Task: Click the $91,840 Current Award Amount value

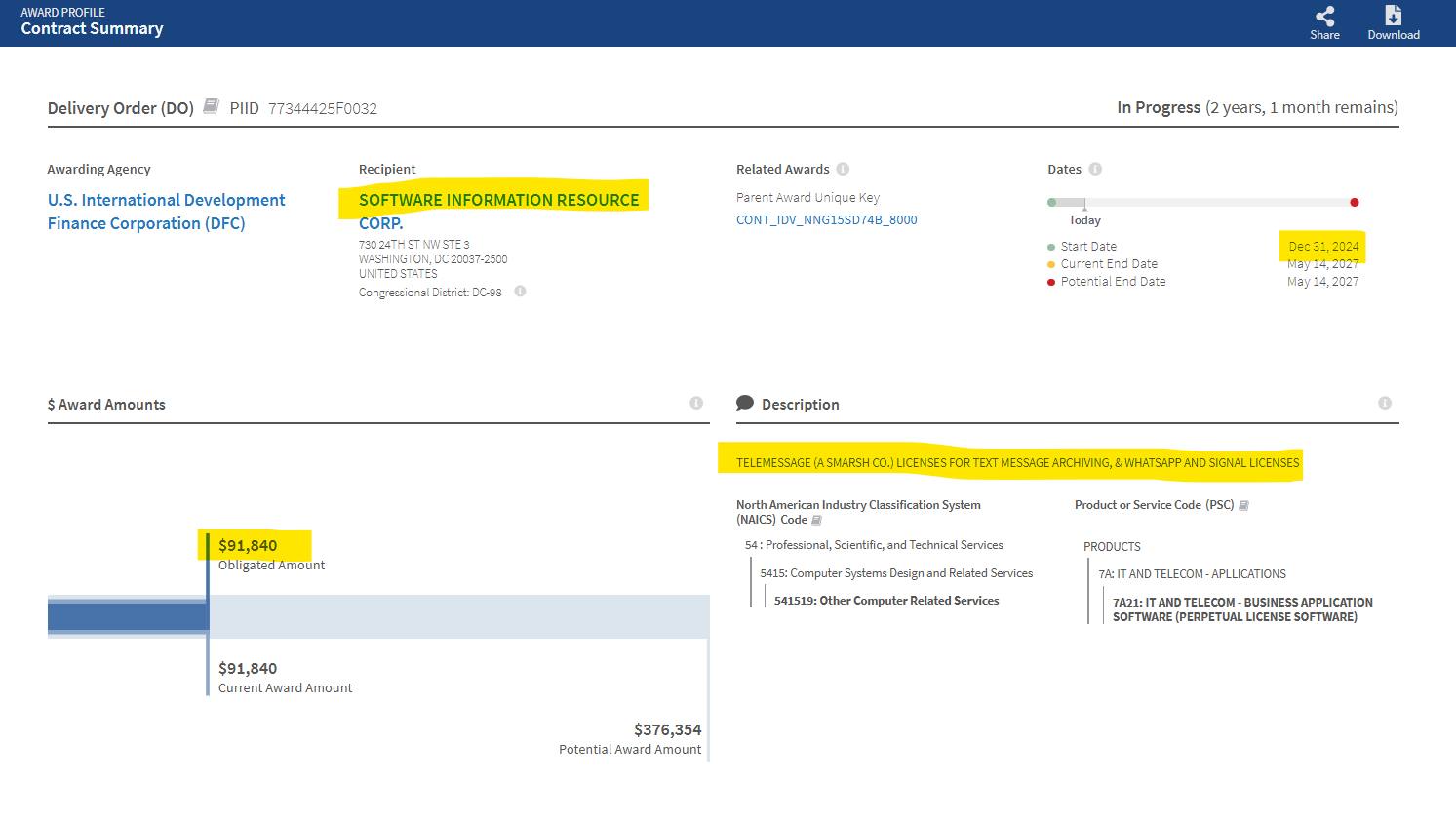Action: click(x=248, y=668)
